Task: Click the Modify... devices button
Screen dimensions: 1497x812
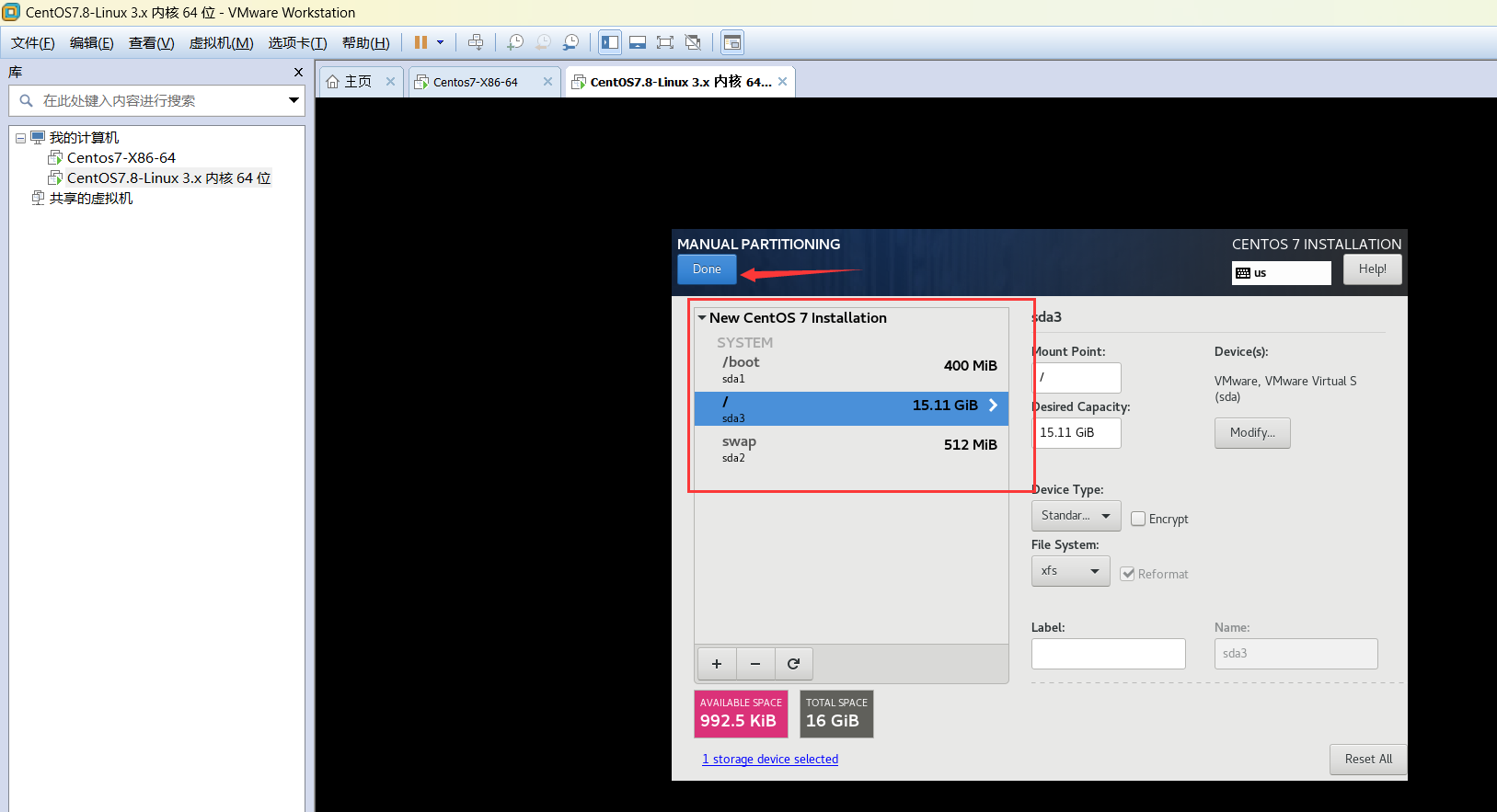Action: (x=1252, y=433)
